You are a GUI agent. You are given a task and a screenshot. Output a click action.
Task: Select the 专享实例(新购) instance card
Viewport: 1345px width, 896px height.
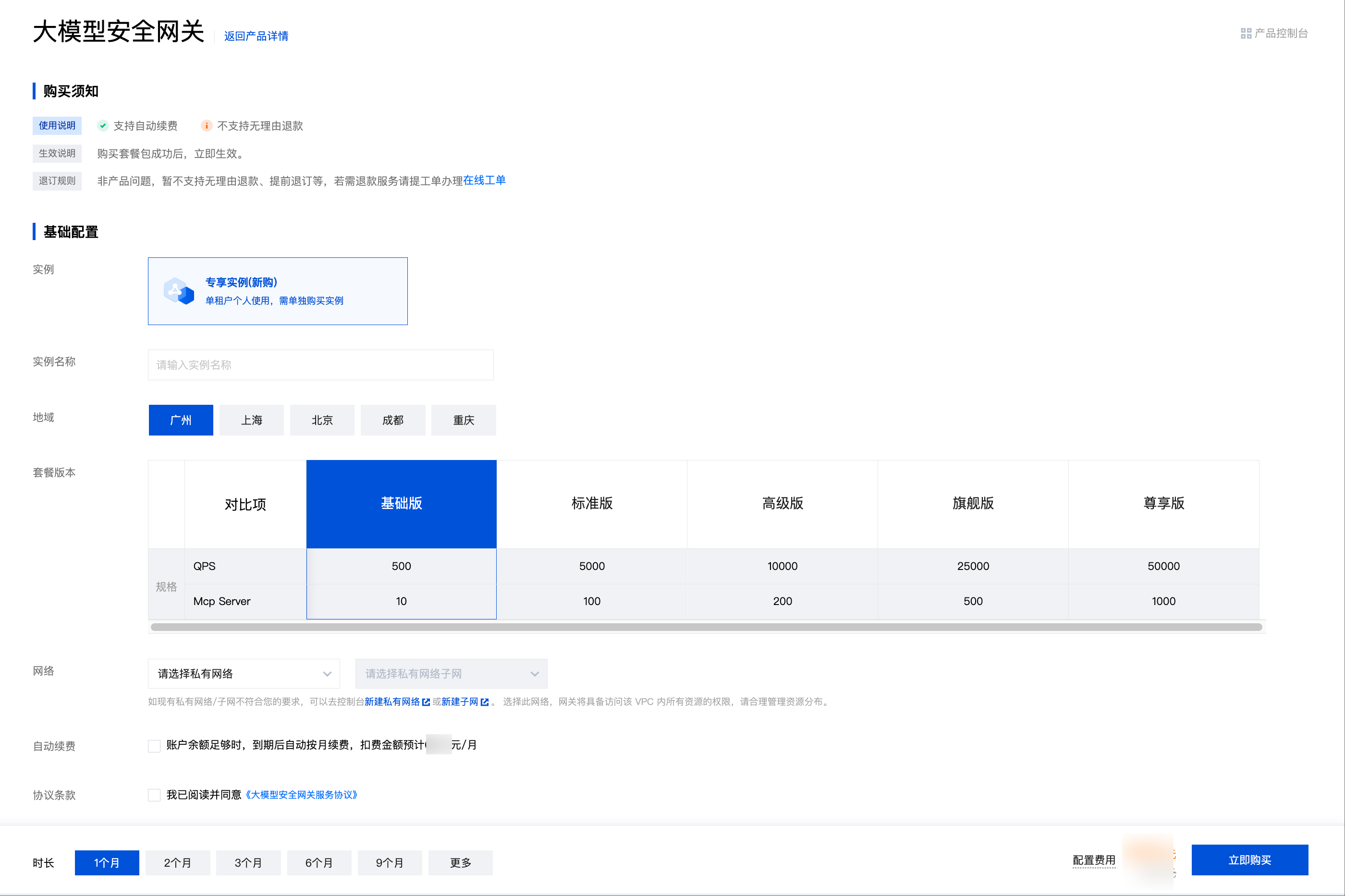[278, 291]
